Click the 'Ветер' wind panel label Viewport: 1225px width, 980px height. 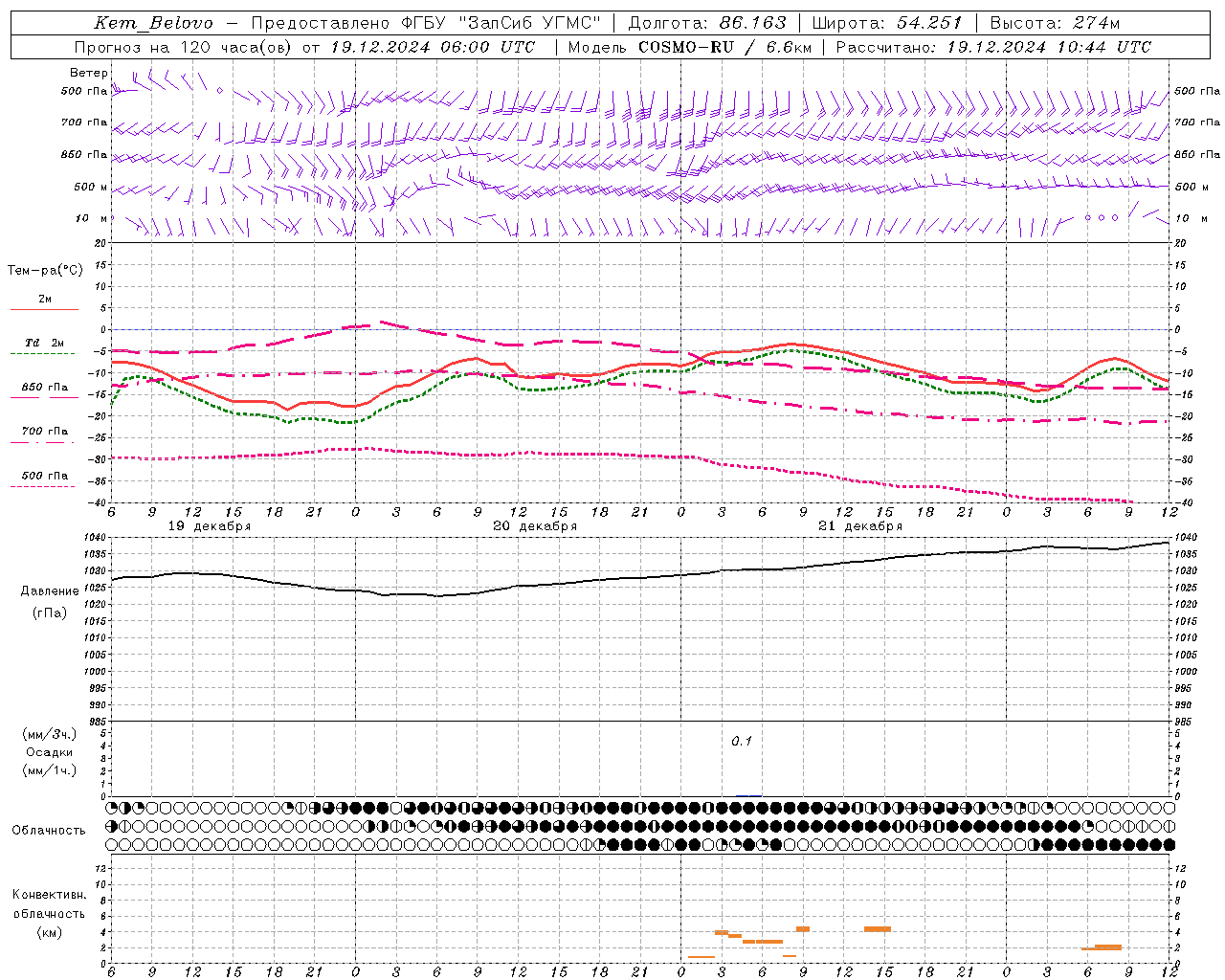[89, 73]
